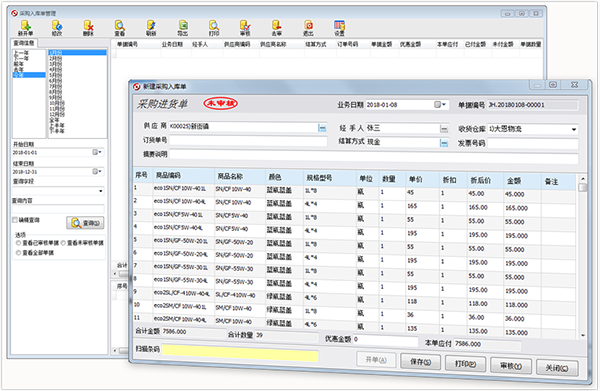Click the 查询 search button

click(x=85, y=223)
